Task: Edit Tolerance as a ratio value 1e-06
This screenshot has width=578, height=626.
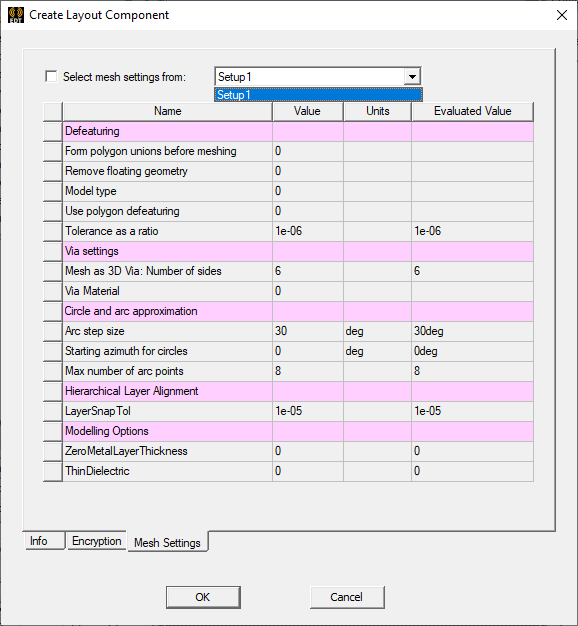Action: [308, 231]
